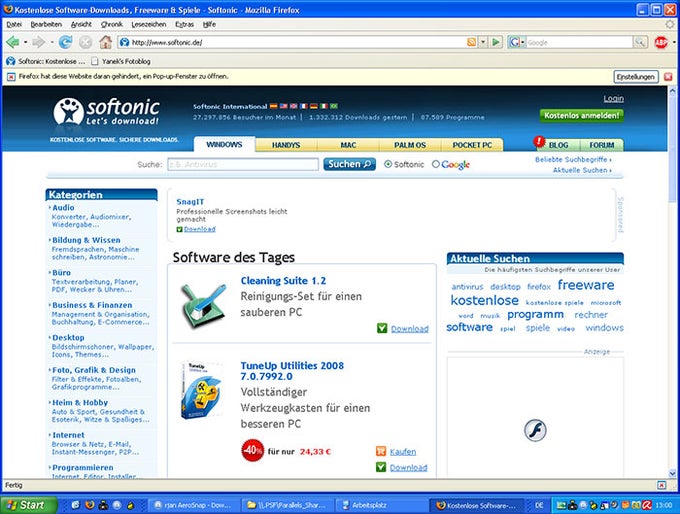The image size is (680, 514).
Task: Switch to rjan AeroSnap taskbar window
Action: (x=193, y=505)
